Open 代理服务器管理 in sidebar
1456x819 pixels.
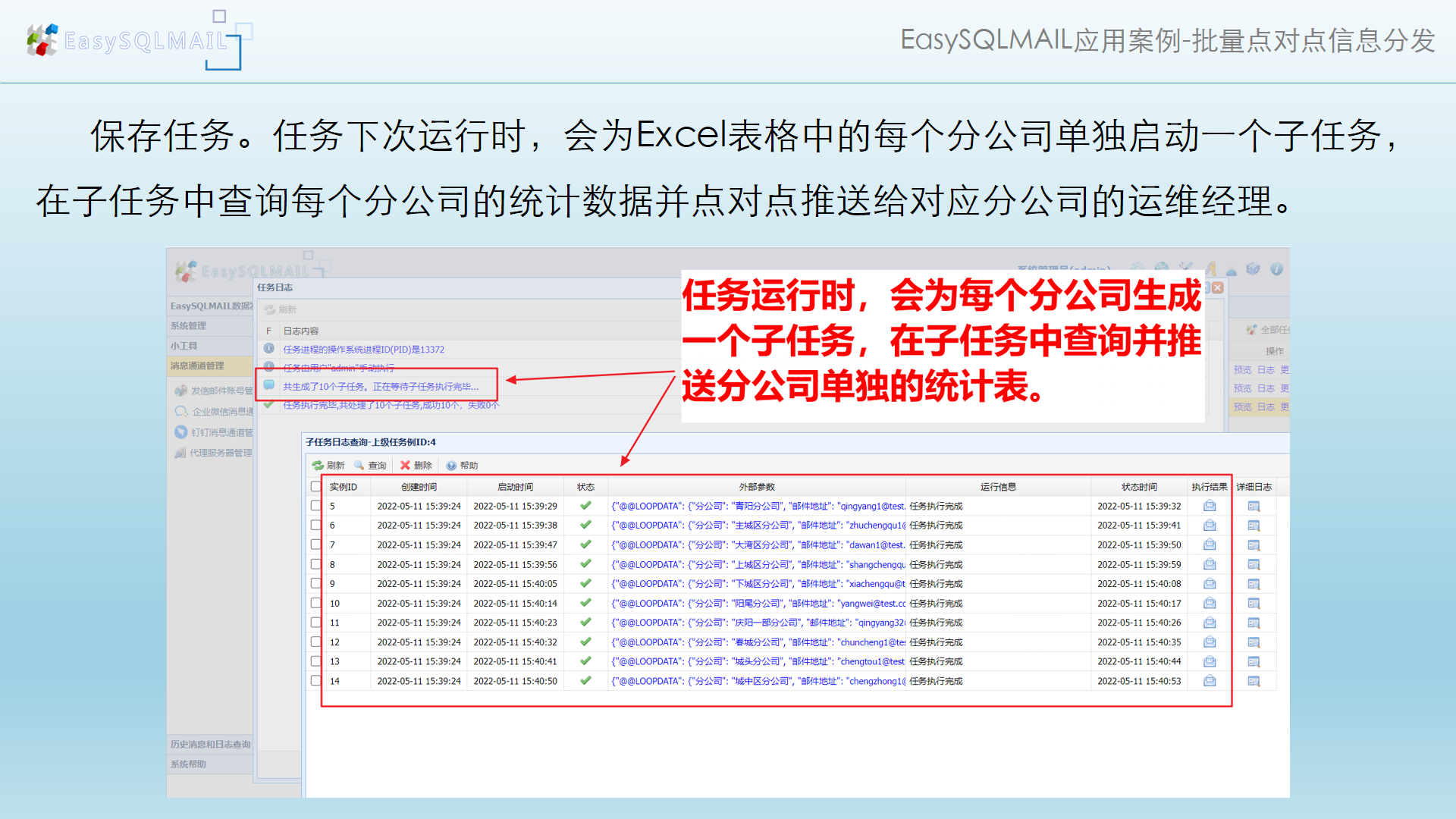(214, 453)
